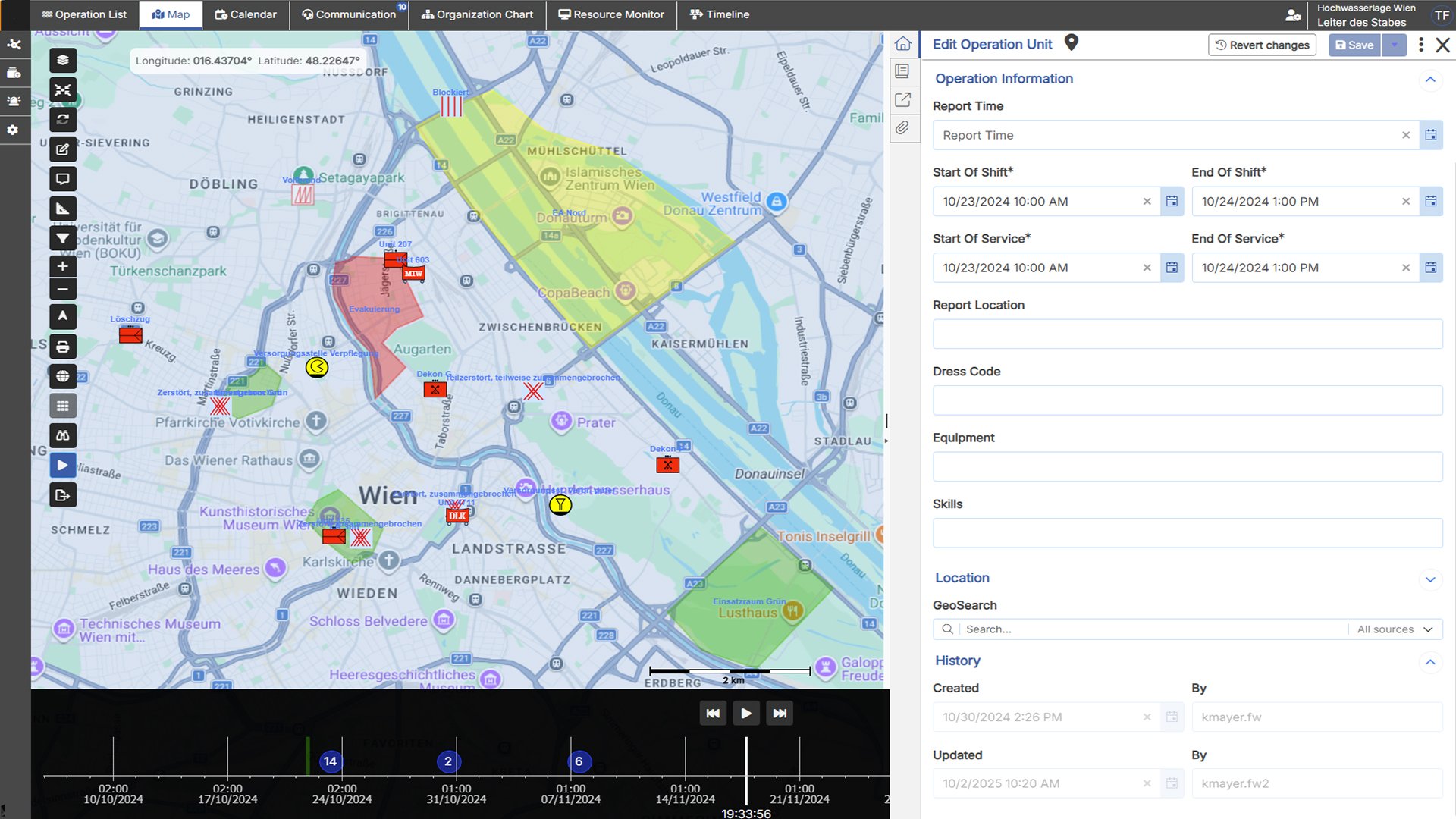Open the Start Of Service calendar picker

coord(1172,268)
